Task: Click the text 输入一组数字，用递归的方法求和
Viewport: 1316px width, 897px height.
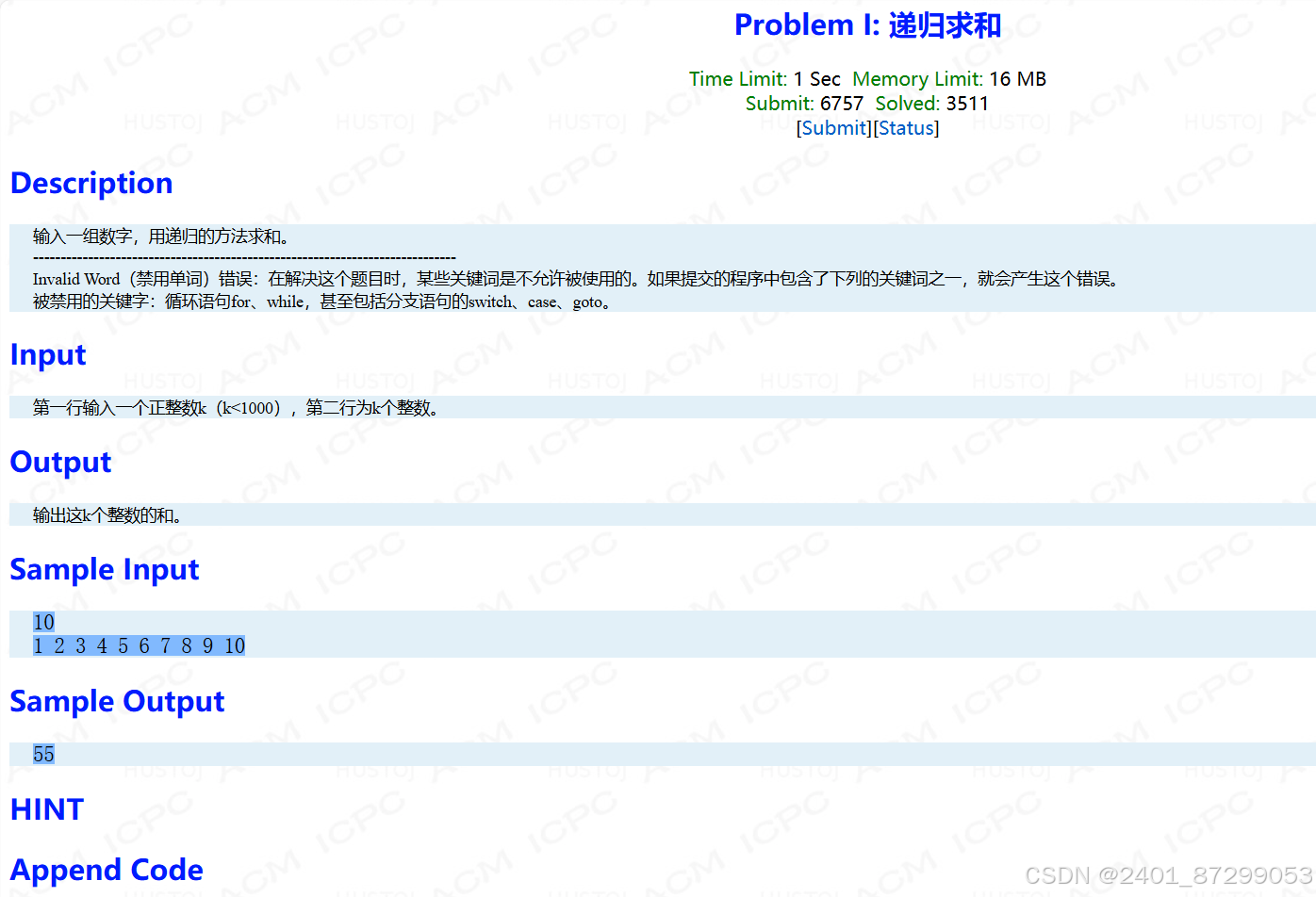Action: (x=161, y=236)
